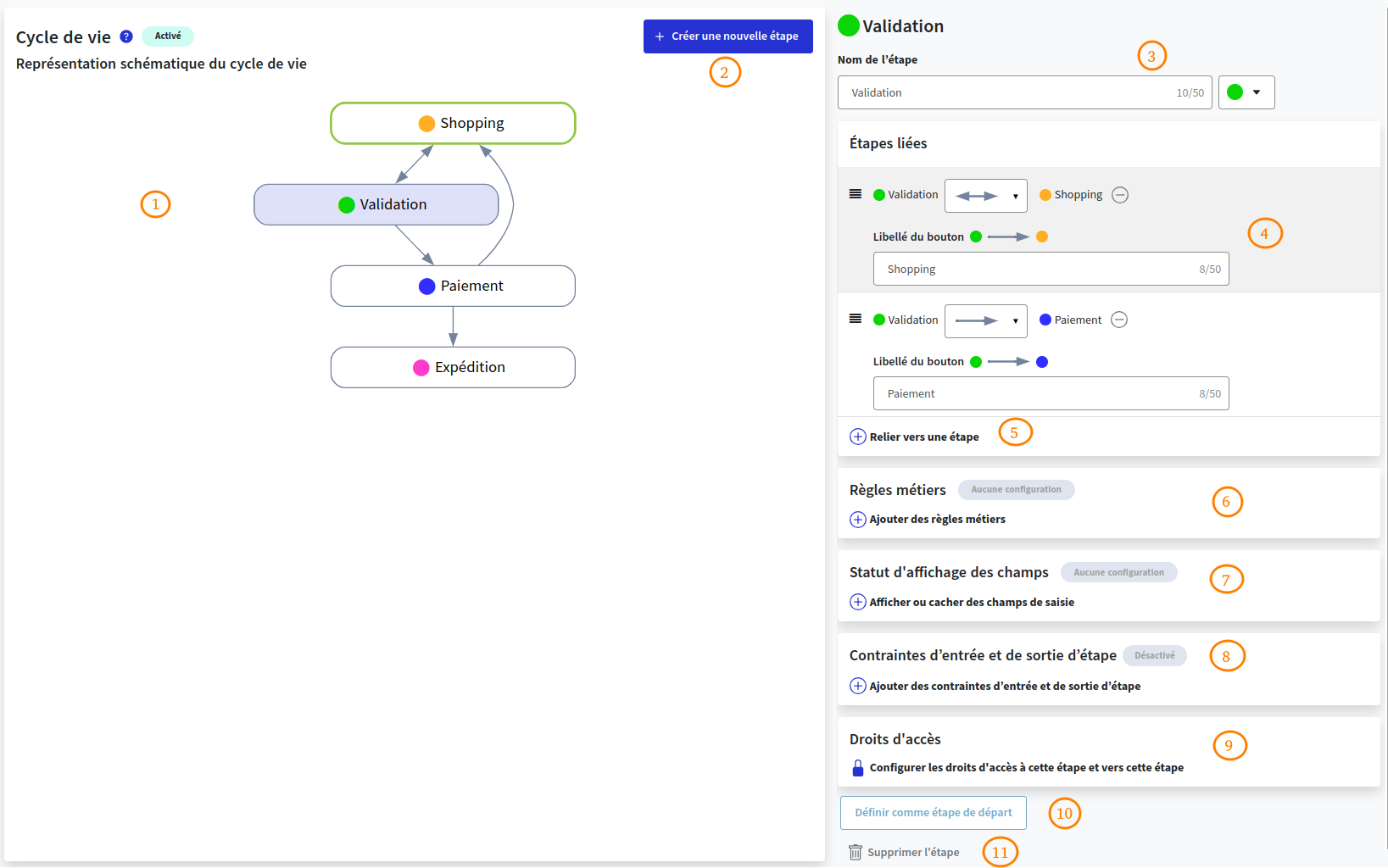Click Afficher ou cacher des champs de saisie
Image resolution: width=1388 pixels, height=868 pixels.
[972, 602]
